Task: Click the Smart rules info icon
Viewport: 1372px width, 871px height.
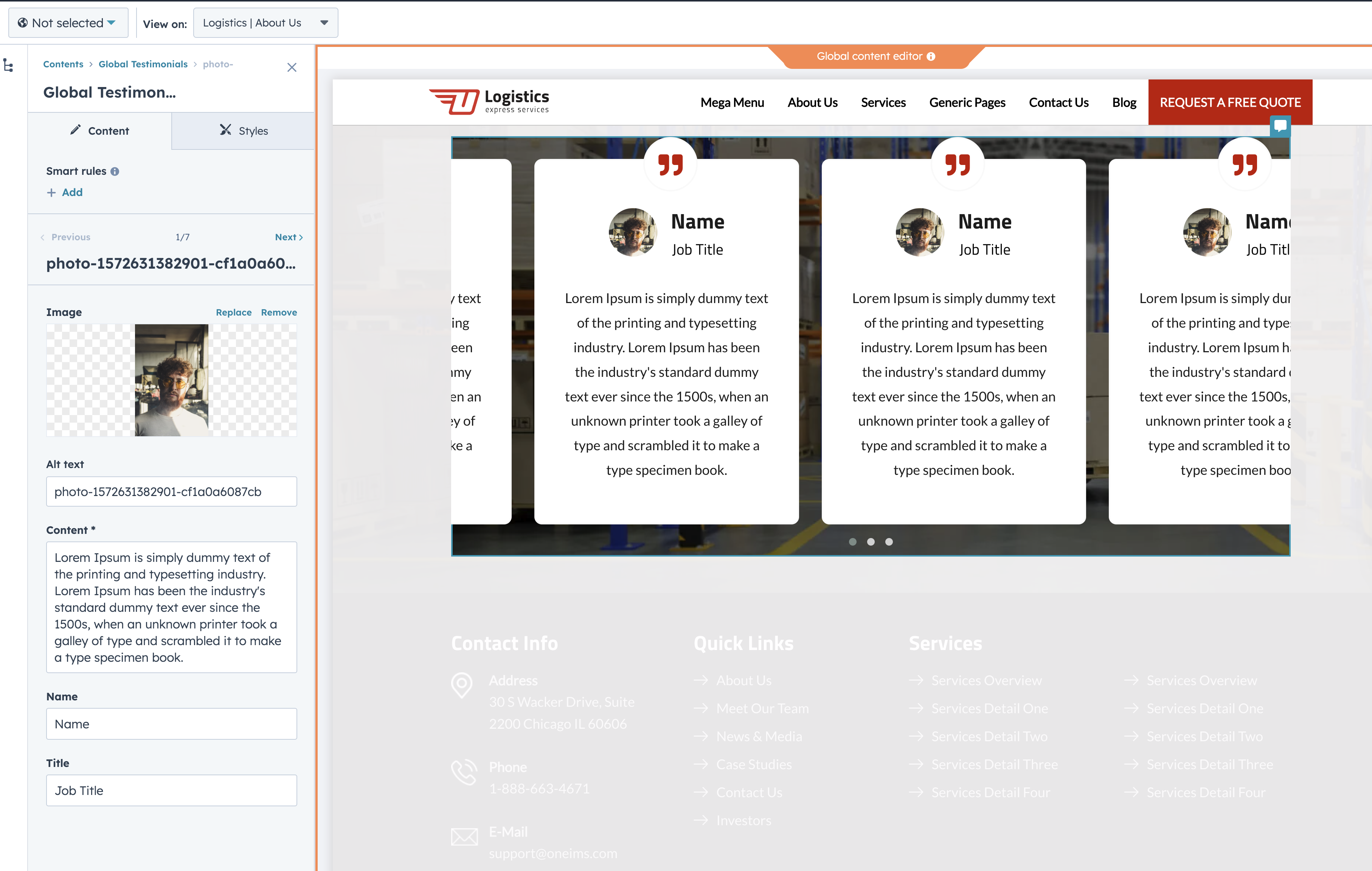Action: click(115, 171)
